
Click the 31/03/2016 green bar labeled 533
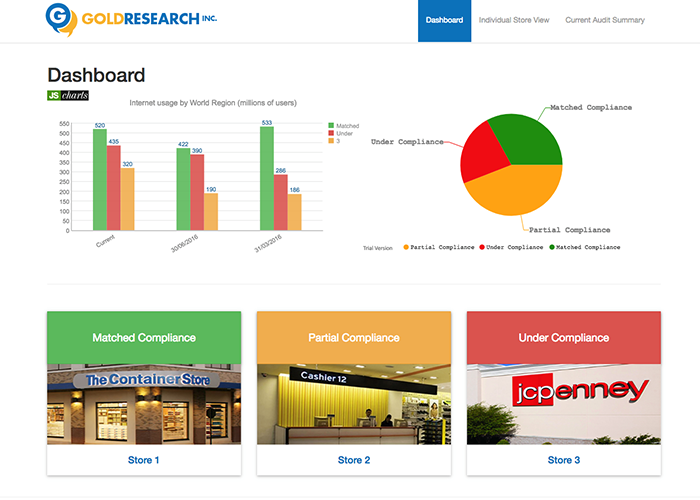(266, 178)
